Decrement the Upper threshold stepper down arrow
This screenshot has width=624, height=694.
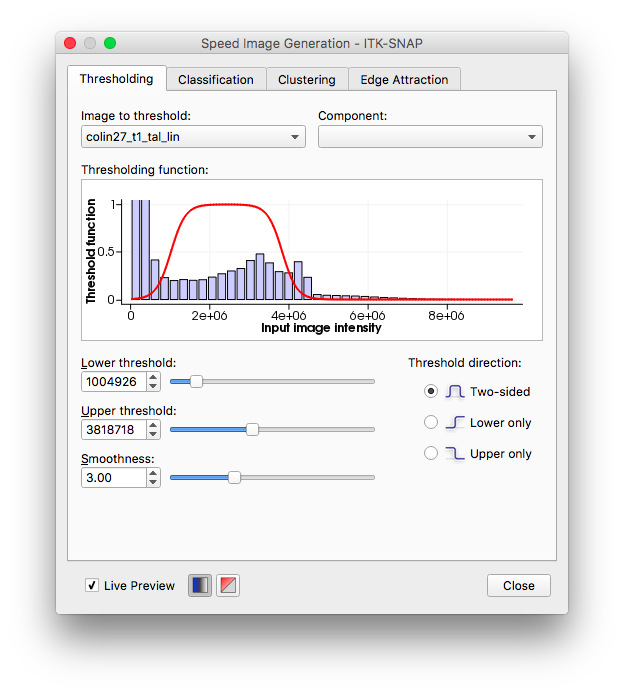pos(153,435)
